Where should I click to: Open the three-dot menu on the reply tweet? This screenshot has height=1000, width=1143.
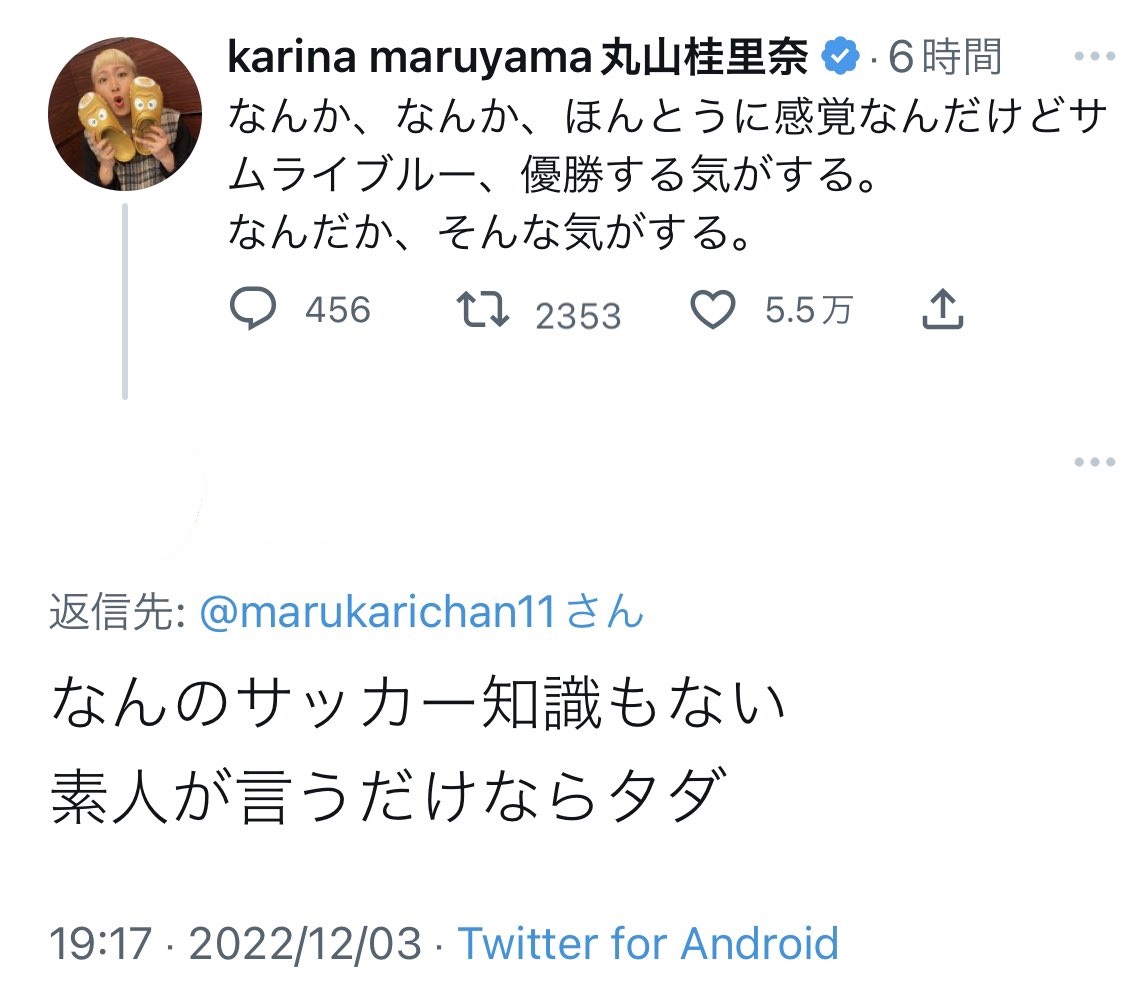[1094, 462]
